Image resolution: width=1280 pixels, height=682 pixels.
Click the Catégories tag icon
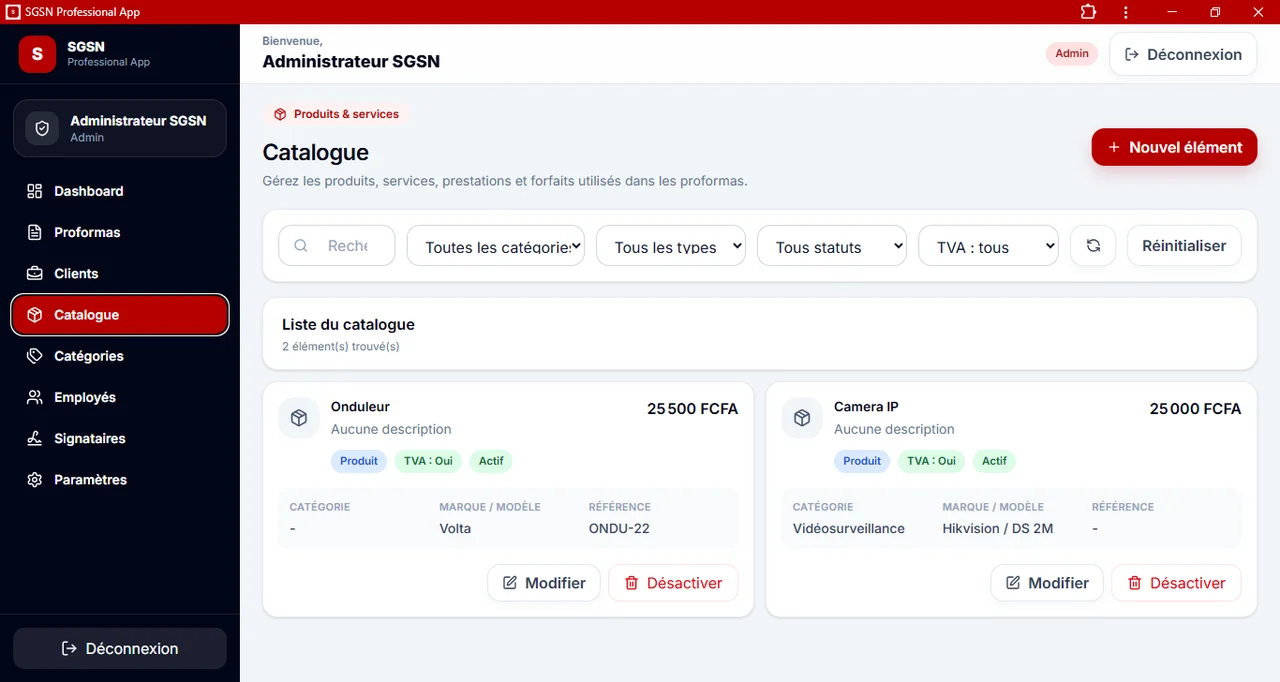coord(35,356)
